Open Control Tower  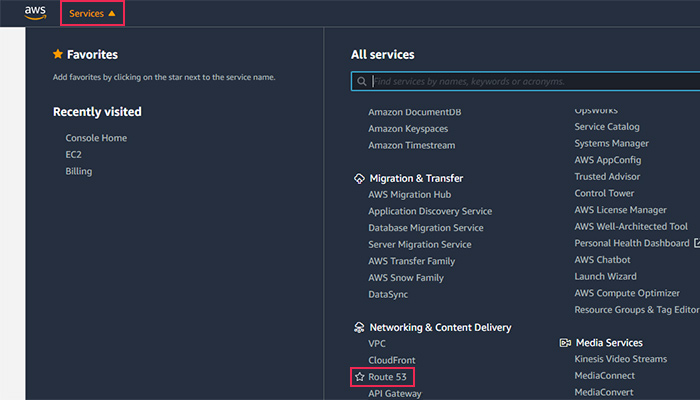coord(604,193)
